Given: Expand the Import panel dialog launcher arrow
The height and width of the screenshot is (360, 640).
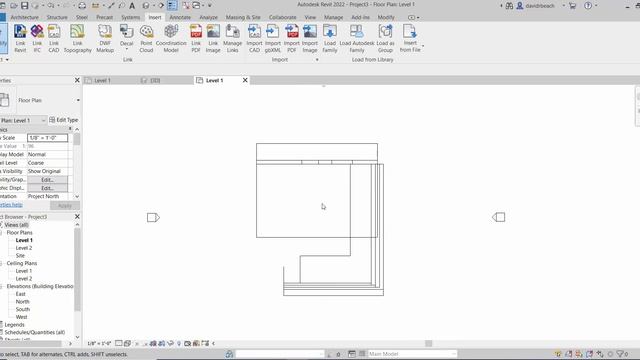Looking at the screenshot, I should pos(317,60).
